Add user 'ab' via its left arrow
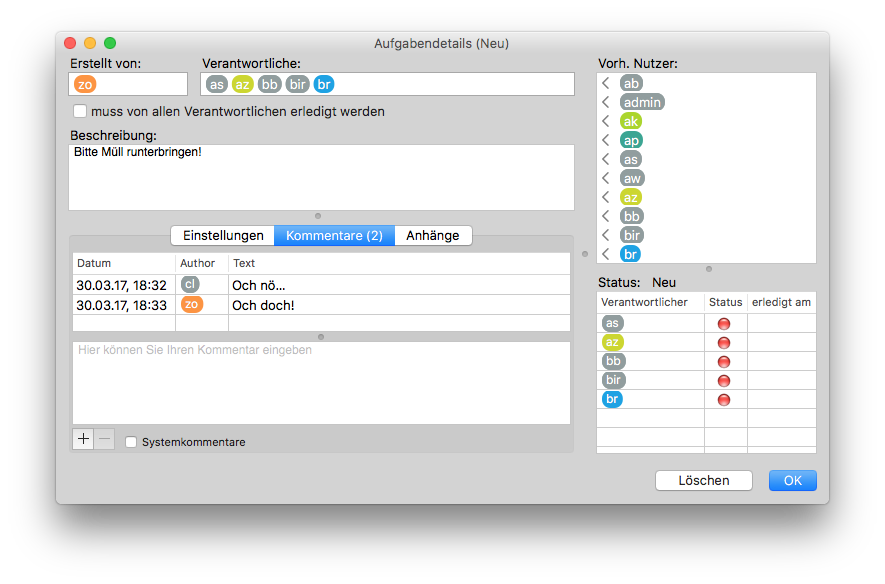 coord(606,84)
